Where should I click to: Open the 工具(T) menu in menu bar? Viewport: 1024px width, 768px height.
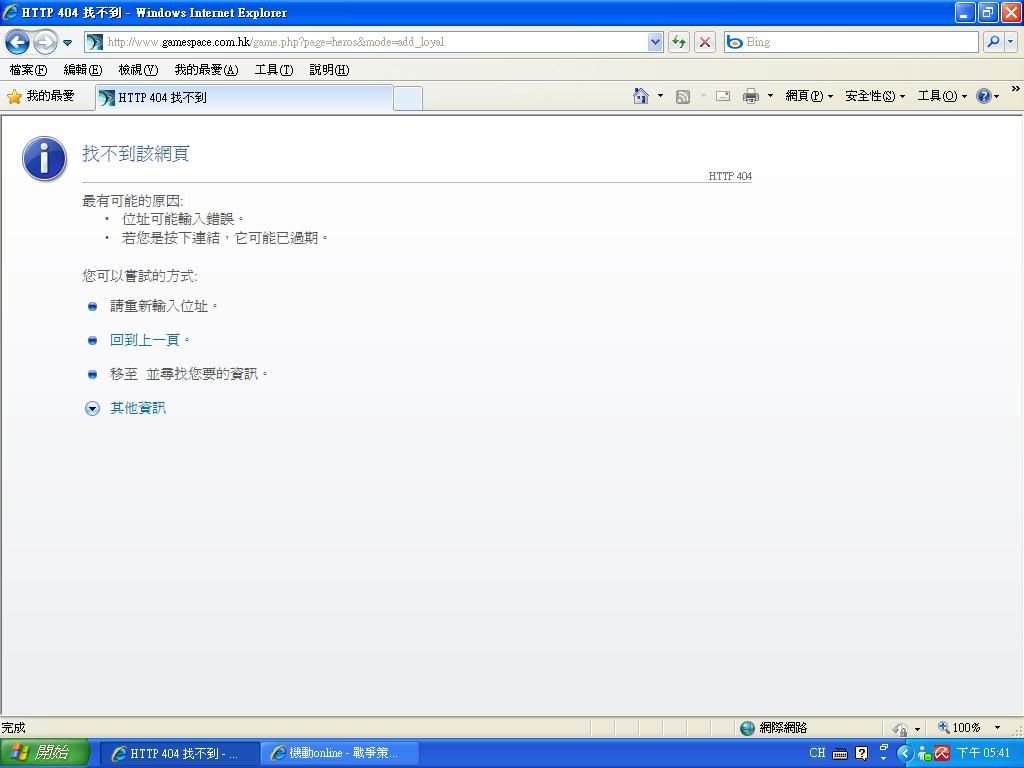click(274, 70)
